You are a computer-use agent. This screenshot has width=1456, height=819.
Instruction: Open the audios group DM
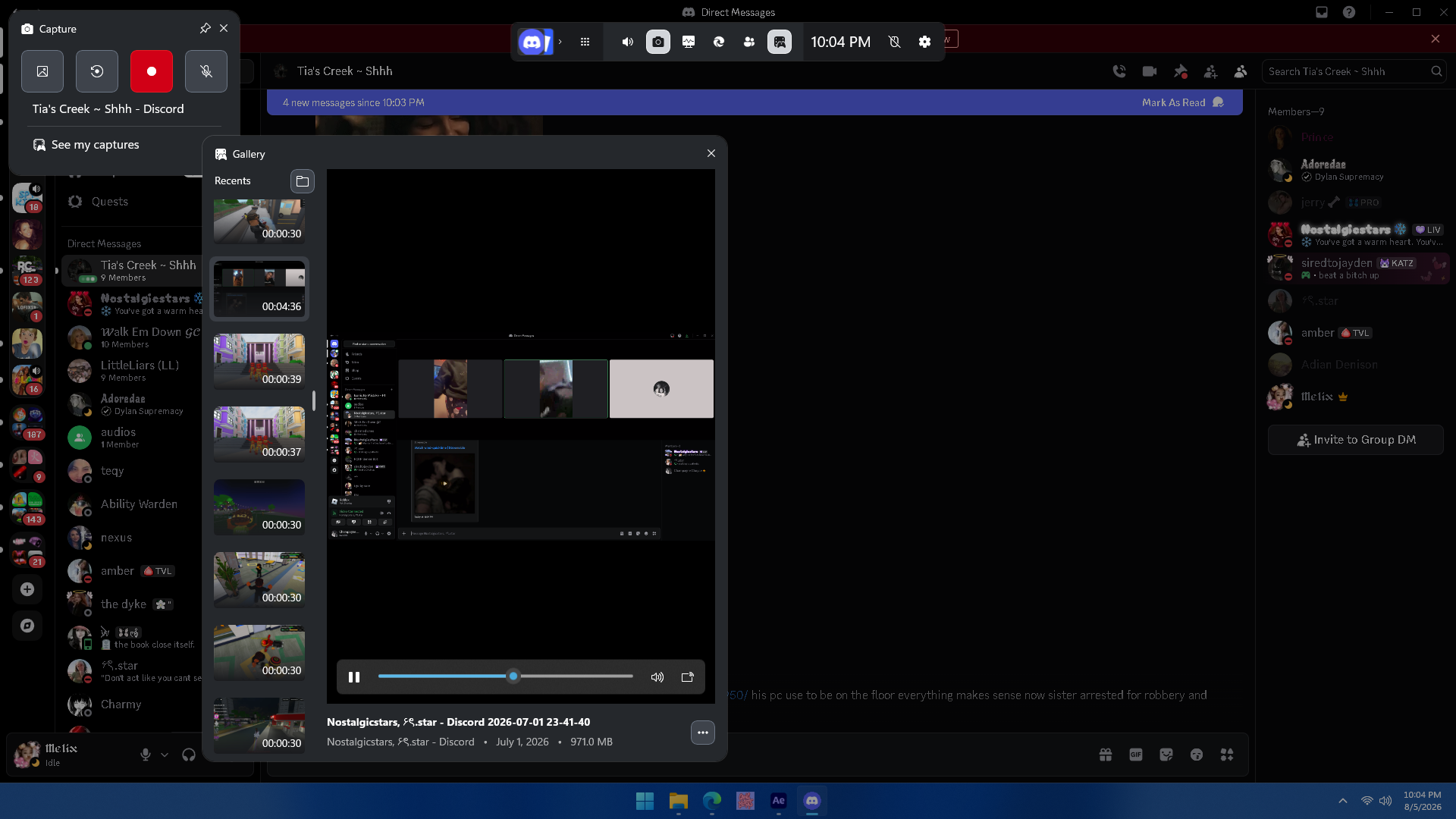click(x=132, y=437)
